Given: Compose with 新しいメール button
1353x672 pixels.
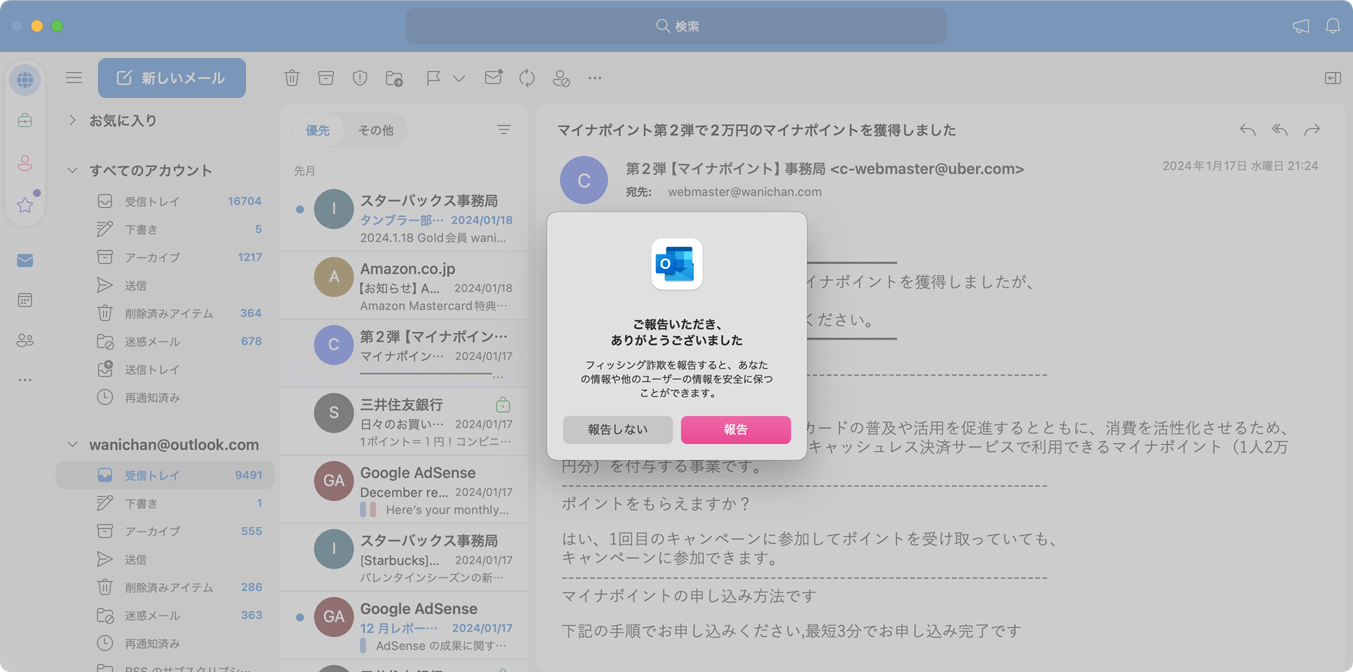Looking at the screenshot, I should click(x=172, y=78).
